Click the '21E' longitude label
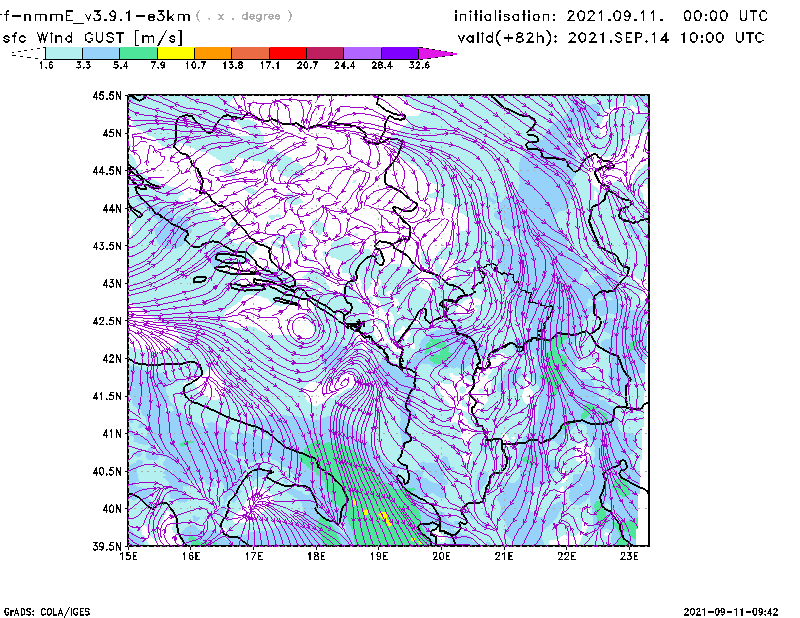The height and width of the screenshot is (618, 800). (504, 556)
